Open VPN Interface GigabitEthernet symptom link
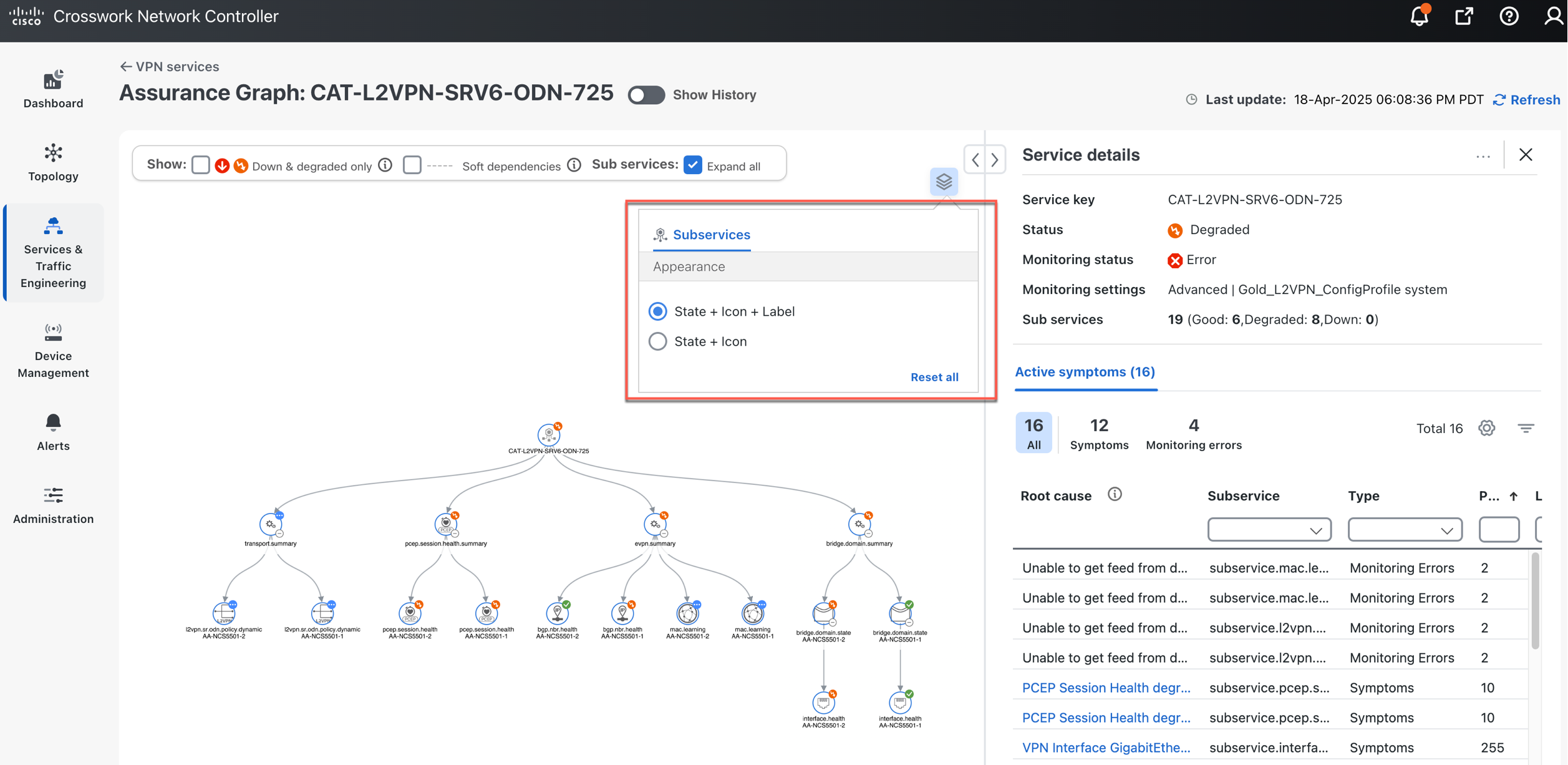 pyautogui.click(x=1106, y=748)
